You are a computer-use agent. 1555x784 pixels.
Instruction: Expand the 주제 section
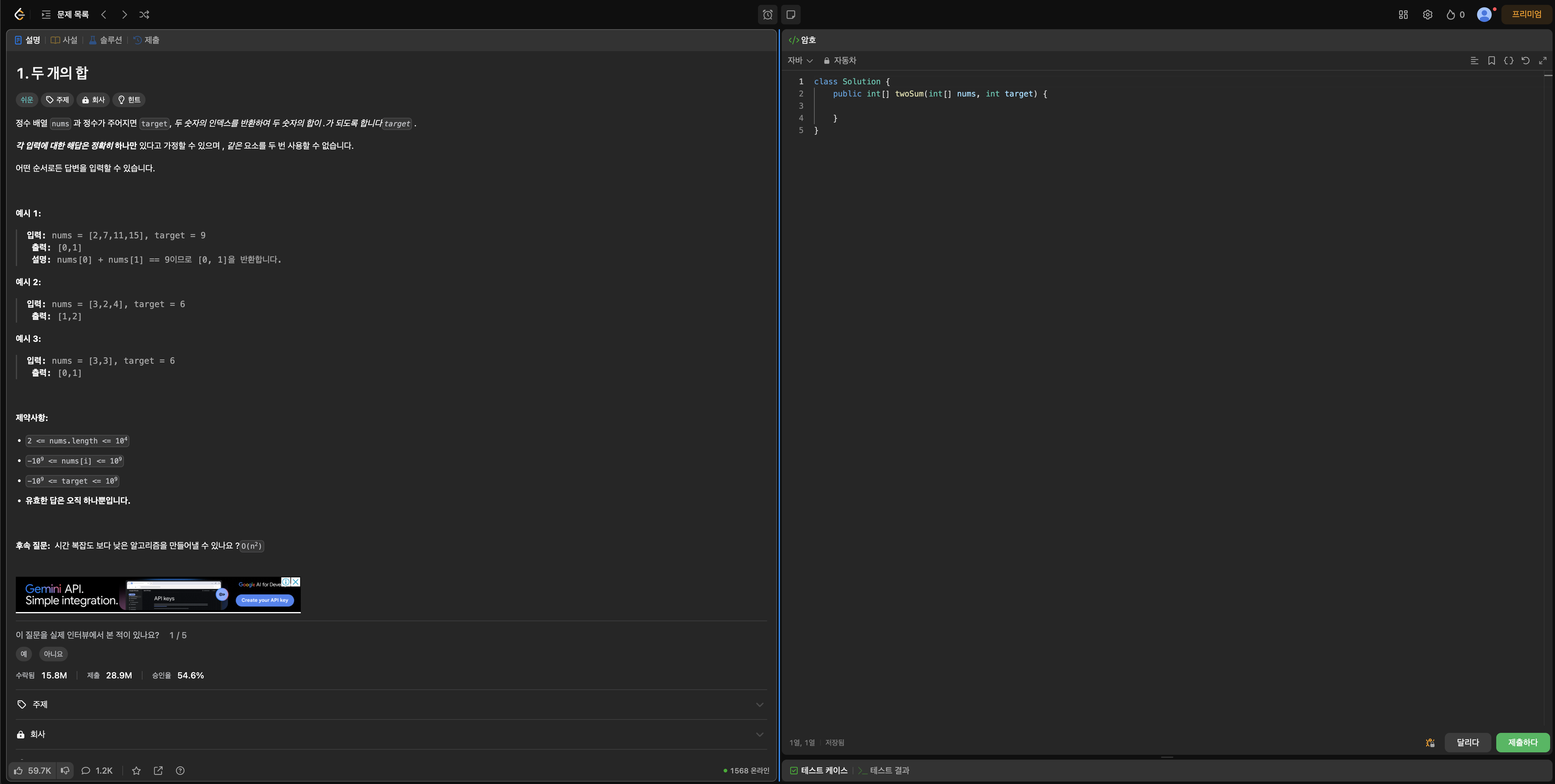[391, 704]
